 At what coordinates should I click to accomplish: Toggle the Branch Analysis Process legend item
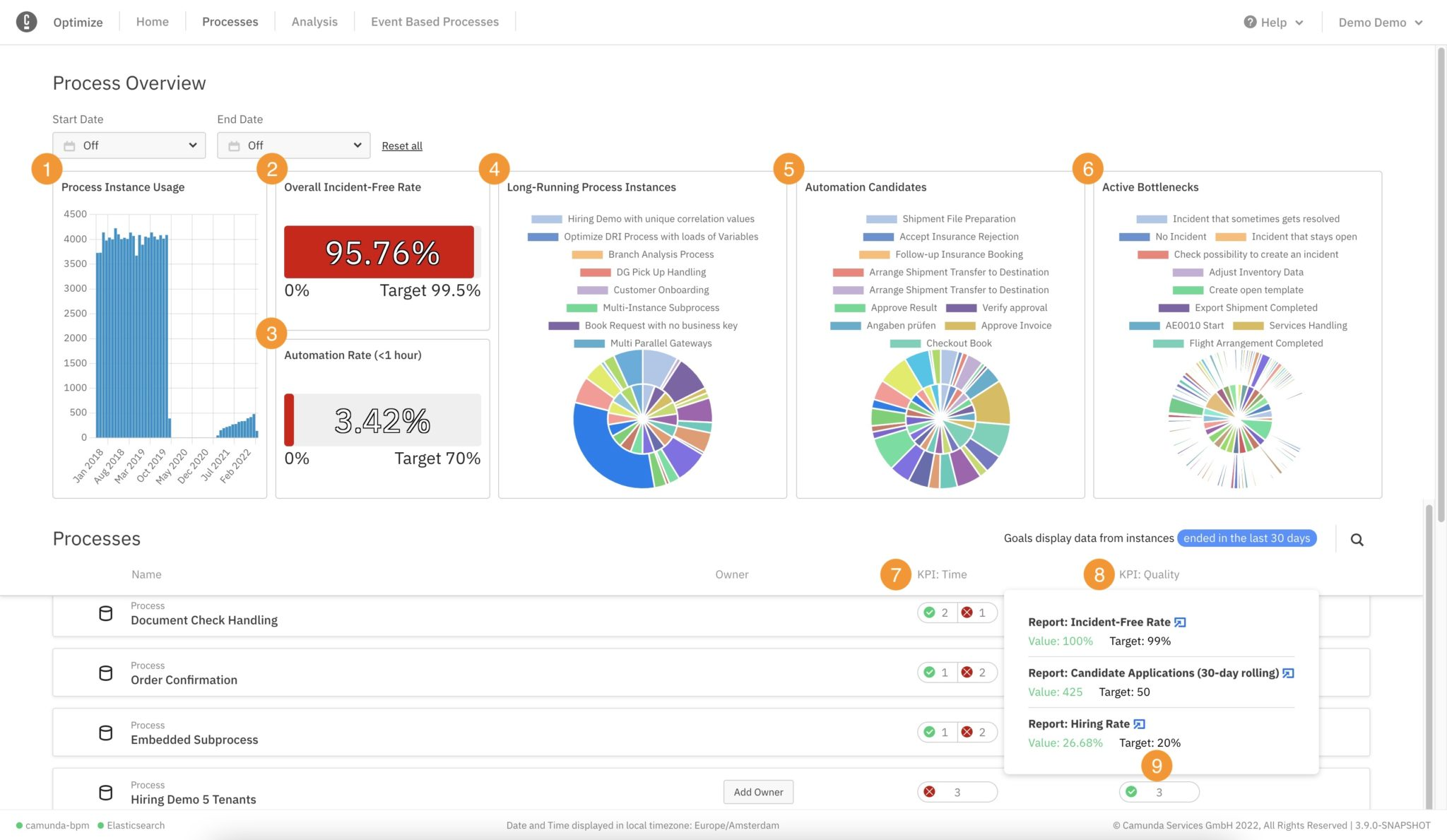click(x=660, y=254)
